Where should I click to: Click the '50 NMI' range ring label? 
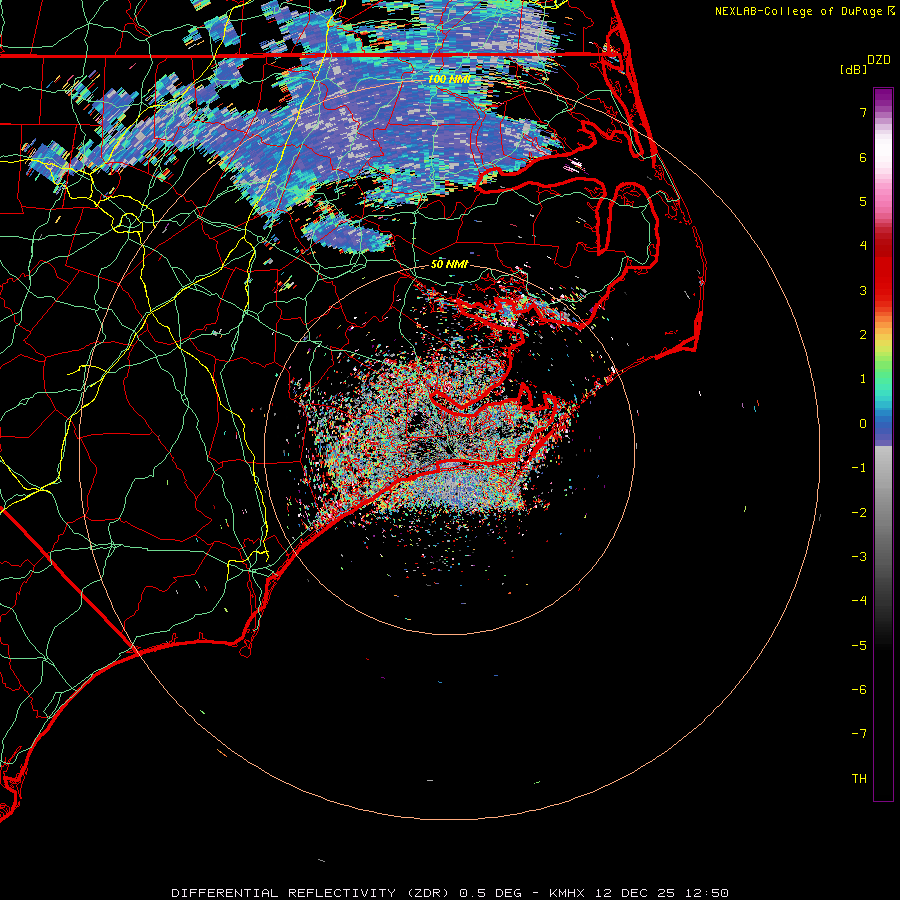(x=449, y=264)
